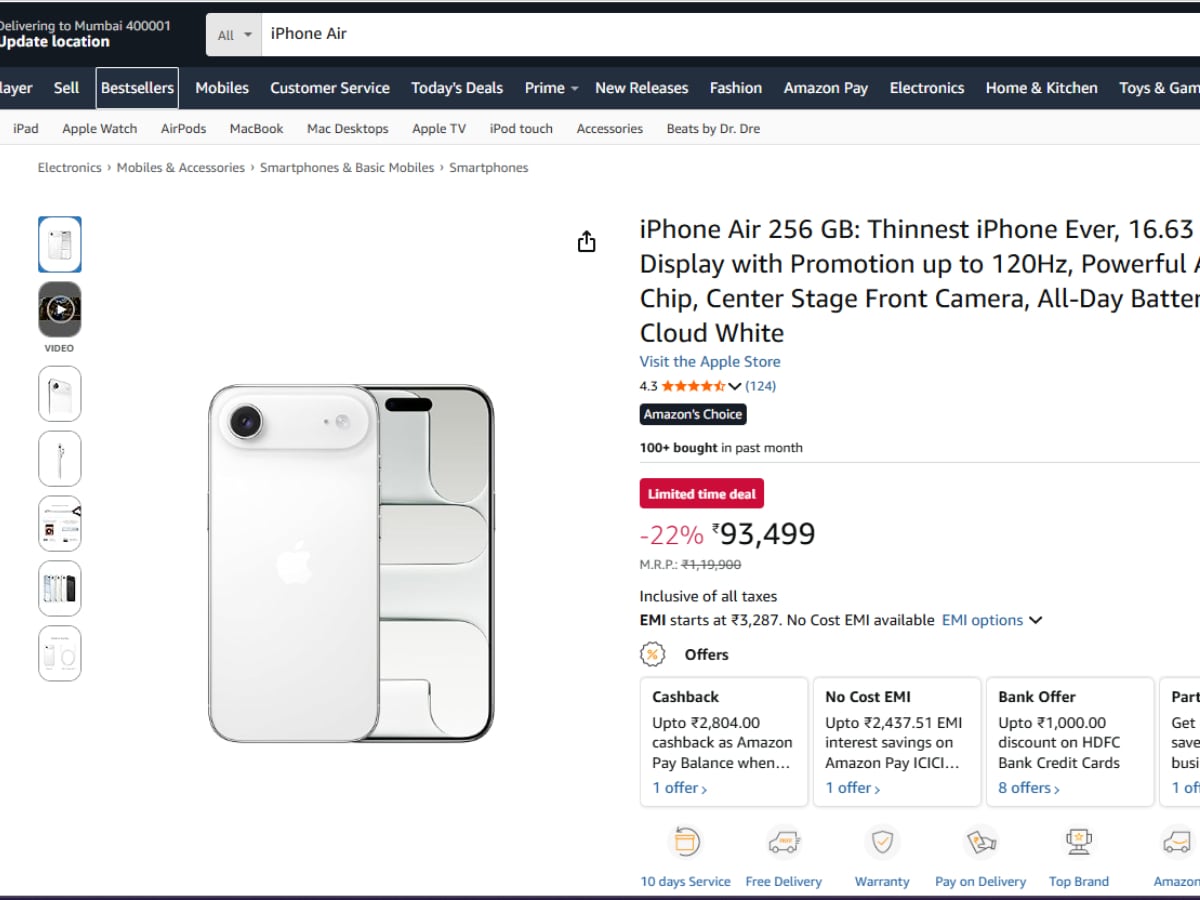Visit the Apple Store link
1200x900 pixels.
(710, 362)
